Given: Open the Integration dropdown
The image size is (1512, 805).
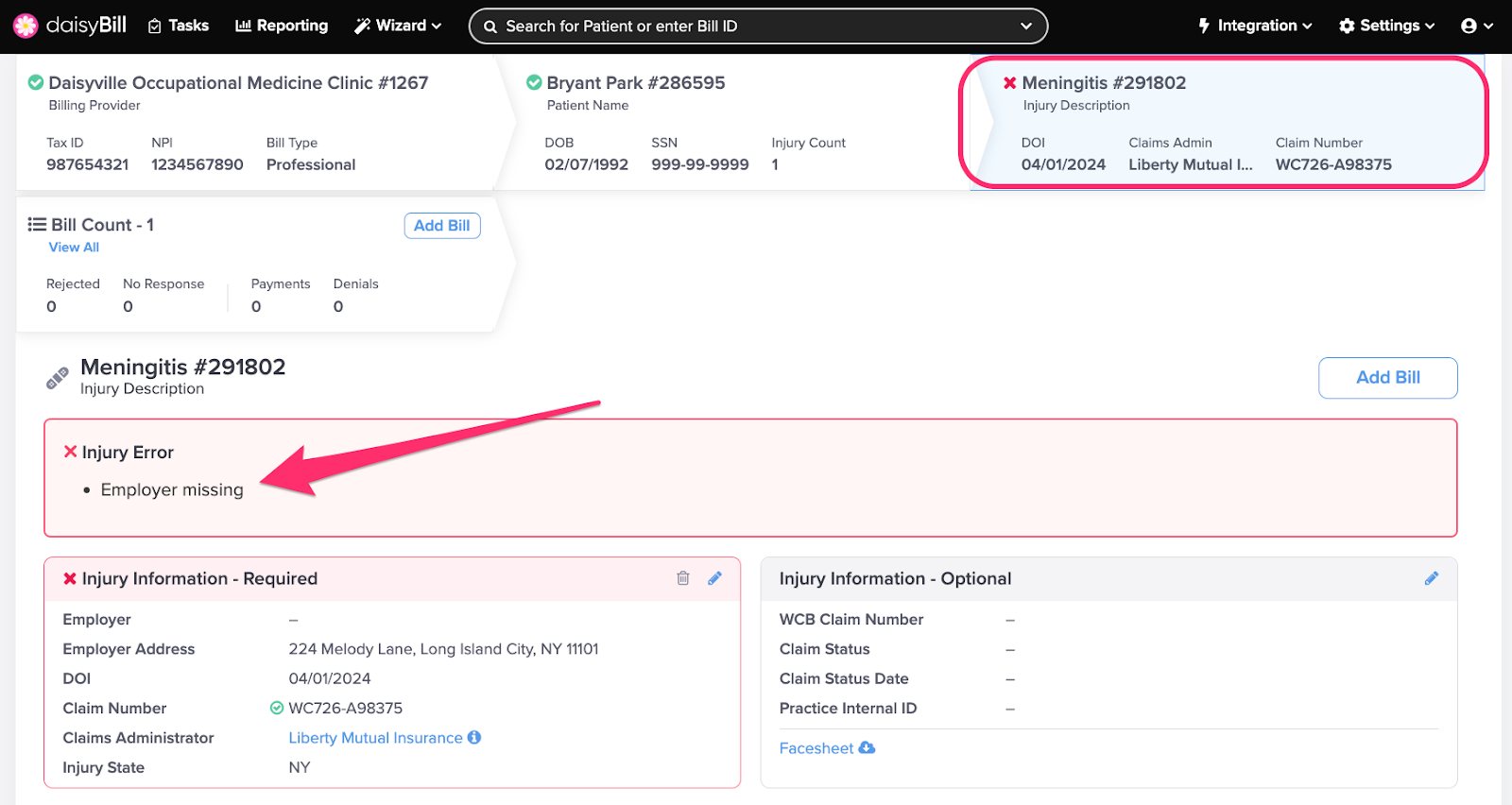Looking at the screenshot, I should pyautogui.click(x=1255, y=26).
